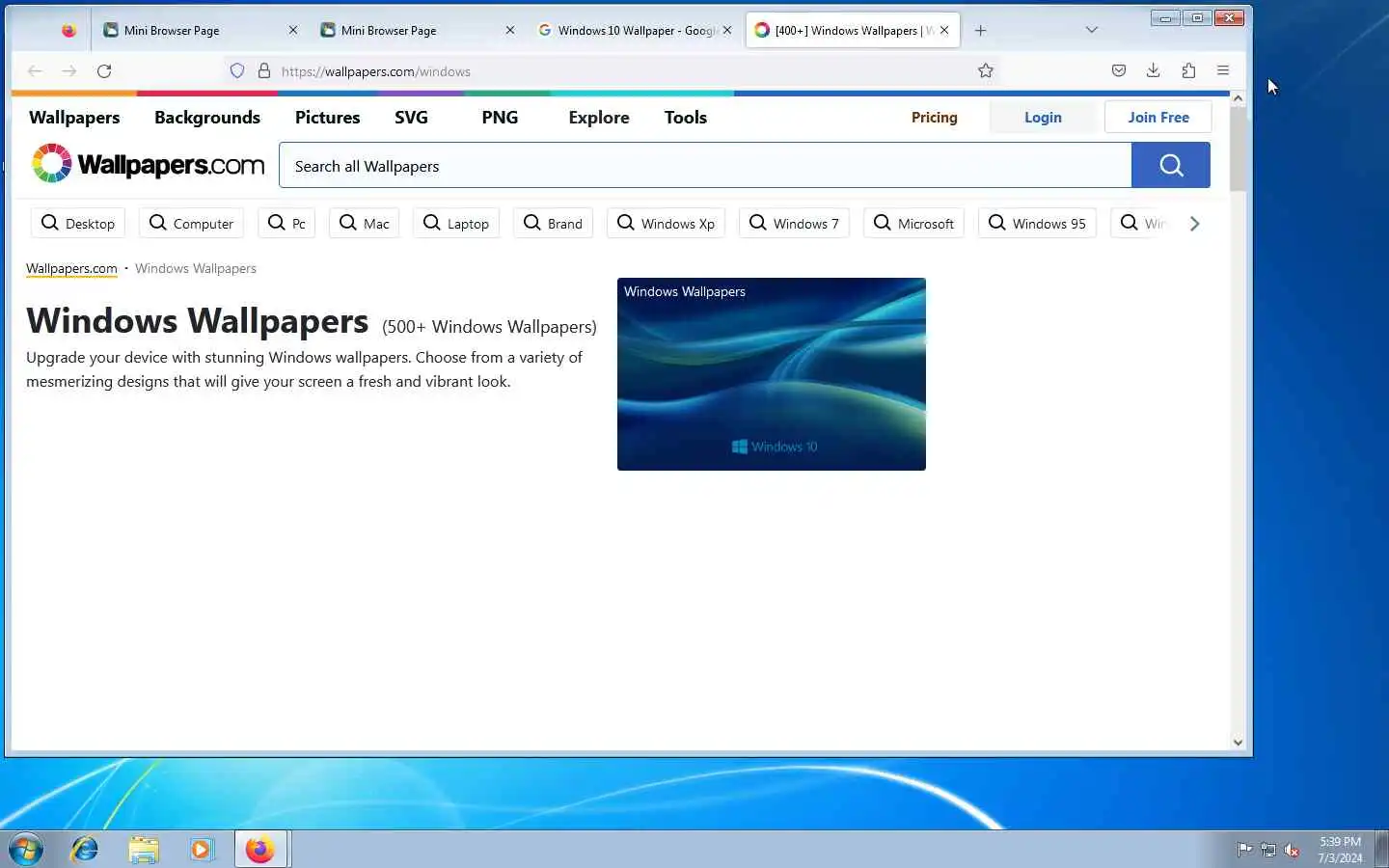Select the Mac search tag

365,223
